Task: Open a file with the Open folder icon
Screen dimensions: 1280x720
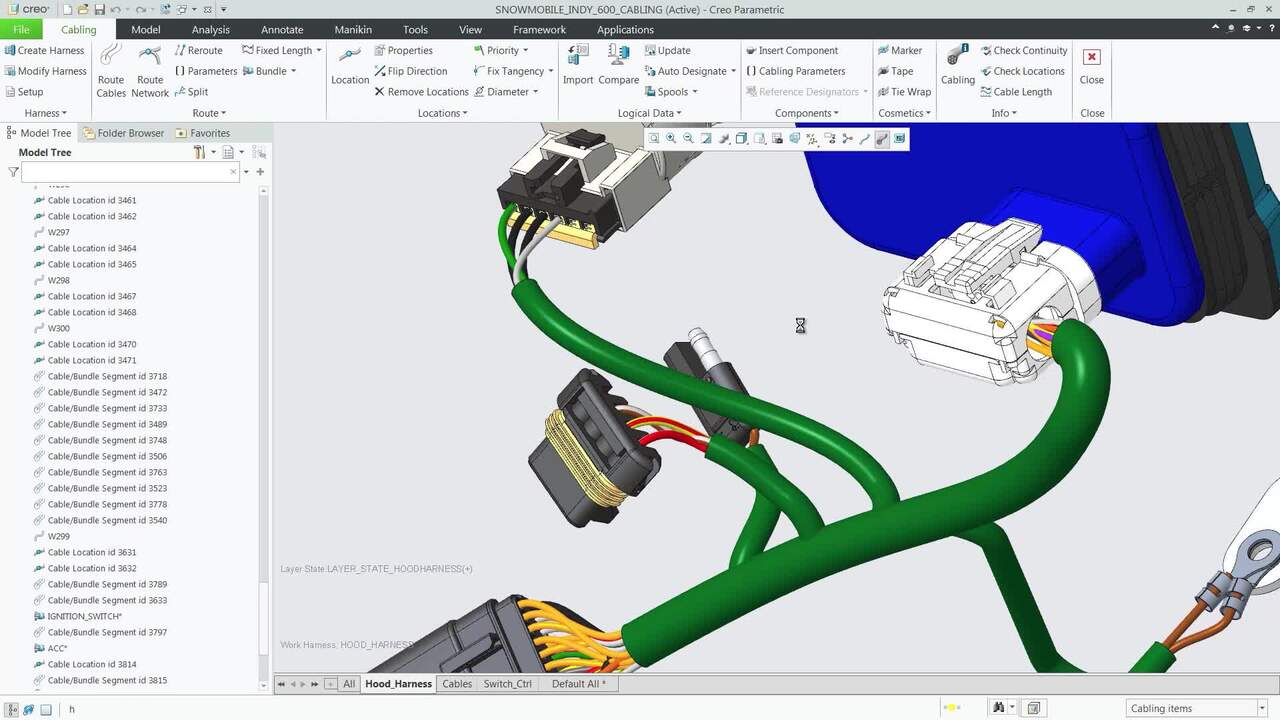Action: pos(84,9)
